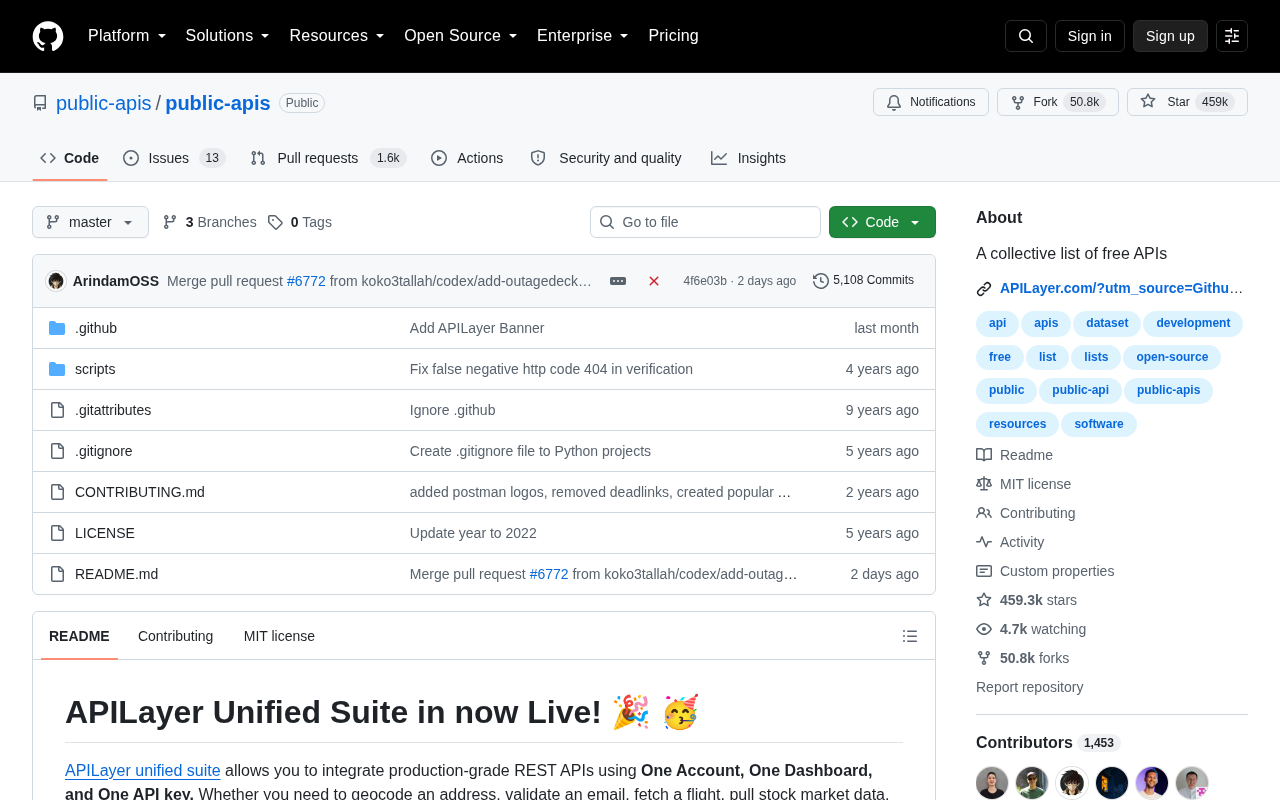This screenshot has height=800, width=1280.
Task: Expand the Open Source menu
Action: (x=461, y=36)
